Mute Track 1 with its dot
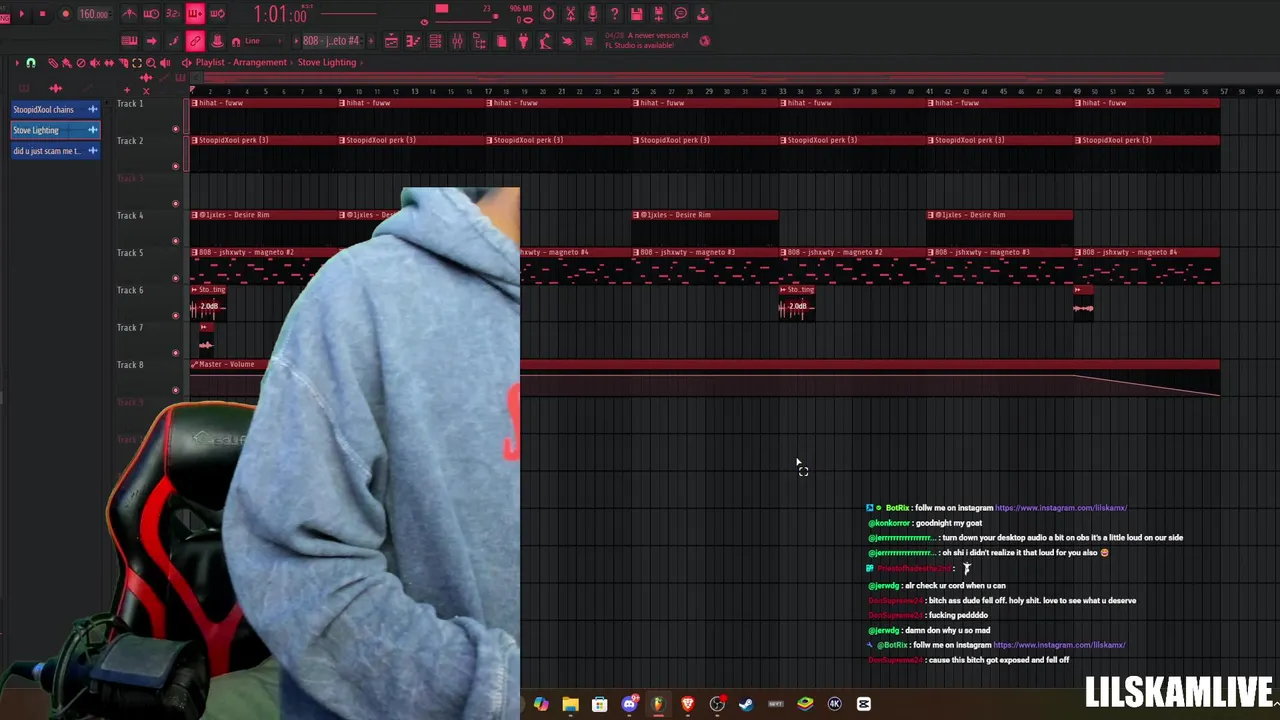Image resolution: width=1280 pixels, height=720 pixels. tap(176, 128)
